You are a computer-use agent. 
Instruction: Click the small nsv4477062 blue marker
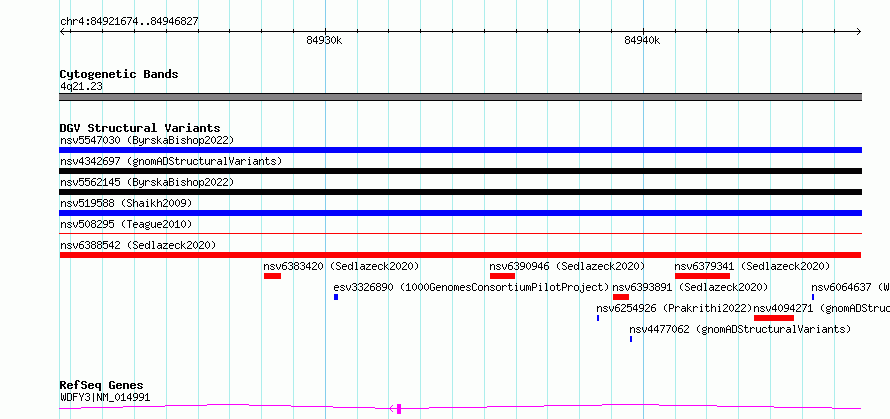[631, 339]
